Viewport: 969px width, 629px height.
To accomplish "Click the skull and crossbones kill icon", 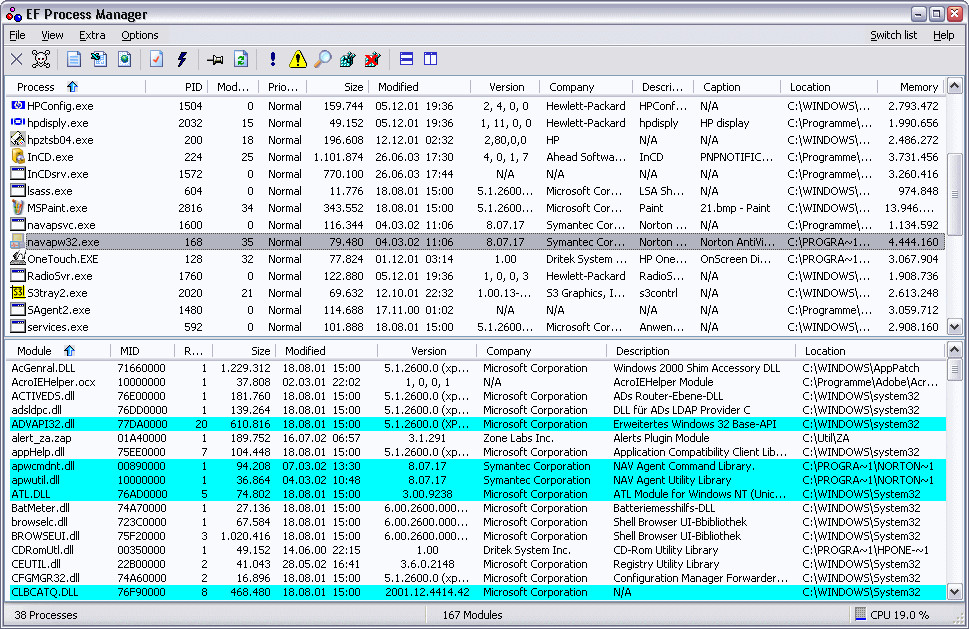I will coord(41,59).
